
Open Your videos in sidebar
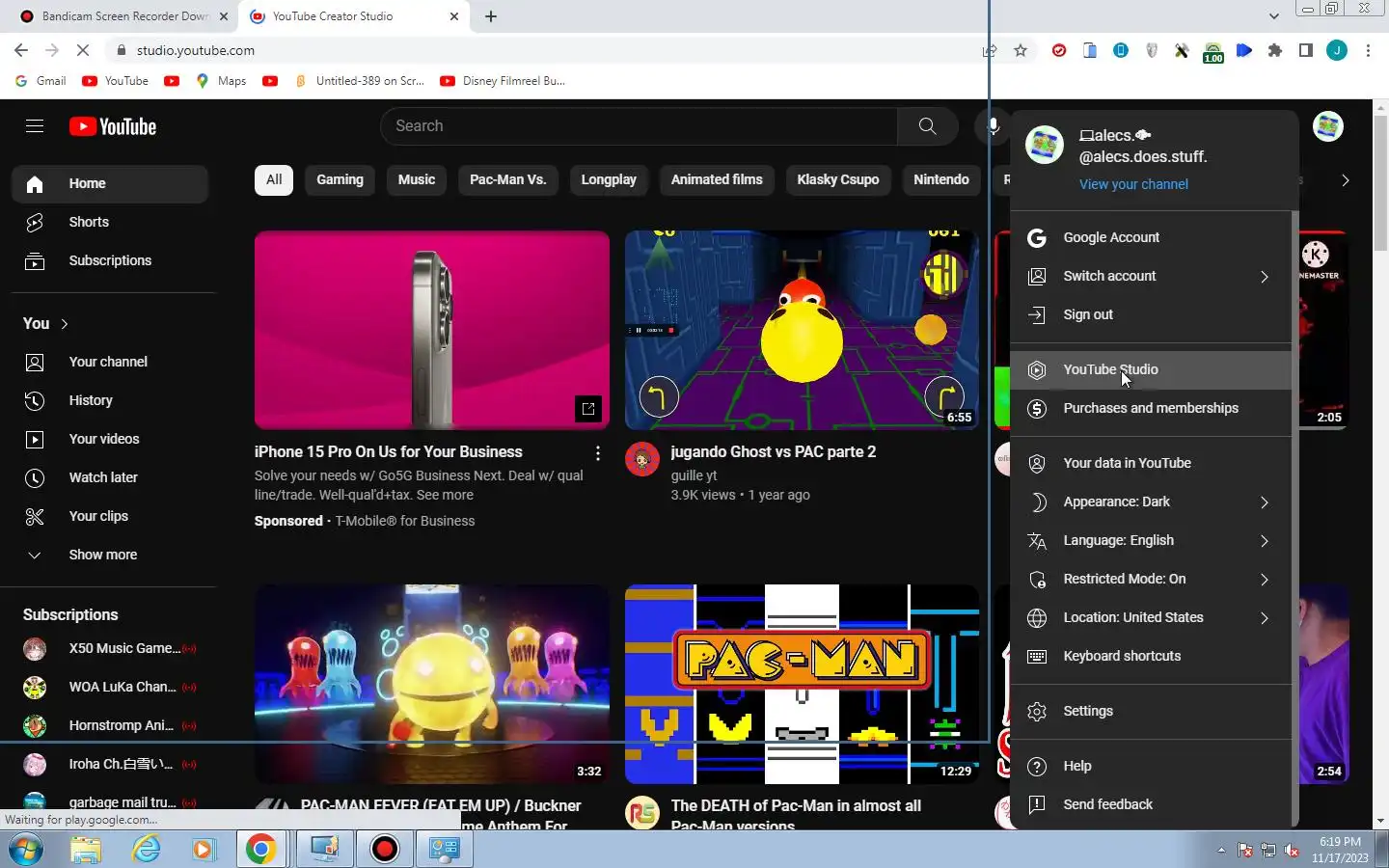point(109,439)
